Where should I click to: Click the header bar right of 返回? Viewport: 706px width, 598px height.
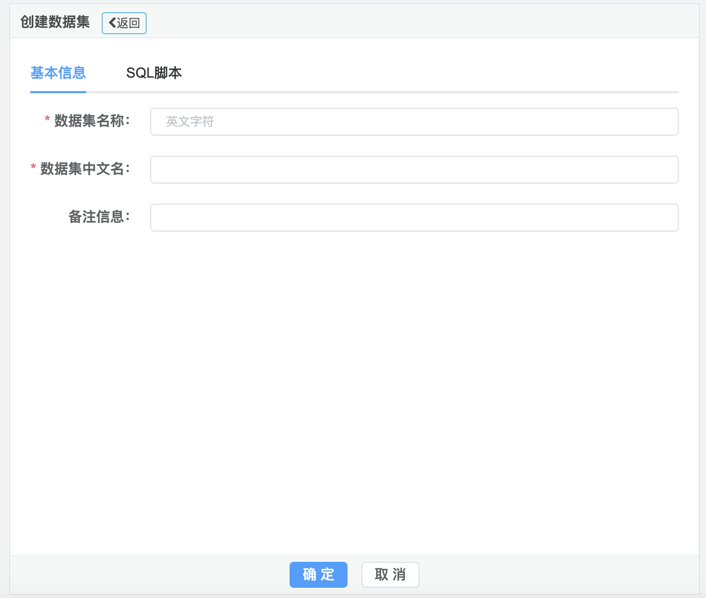pos(420,22)
